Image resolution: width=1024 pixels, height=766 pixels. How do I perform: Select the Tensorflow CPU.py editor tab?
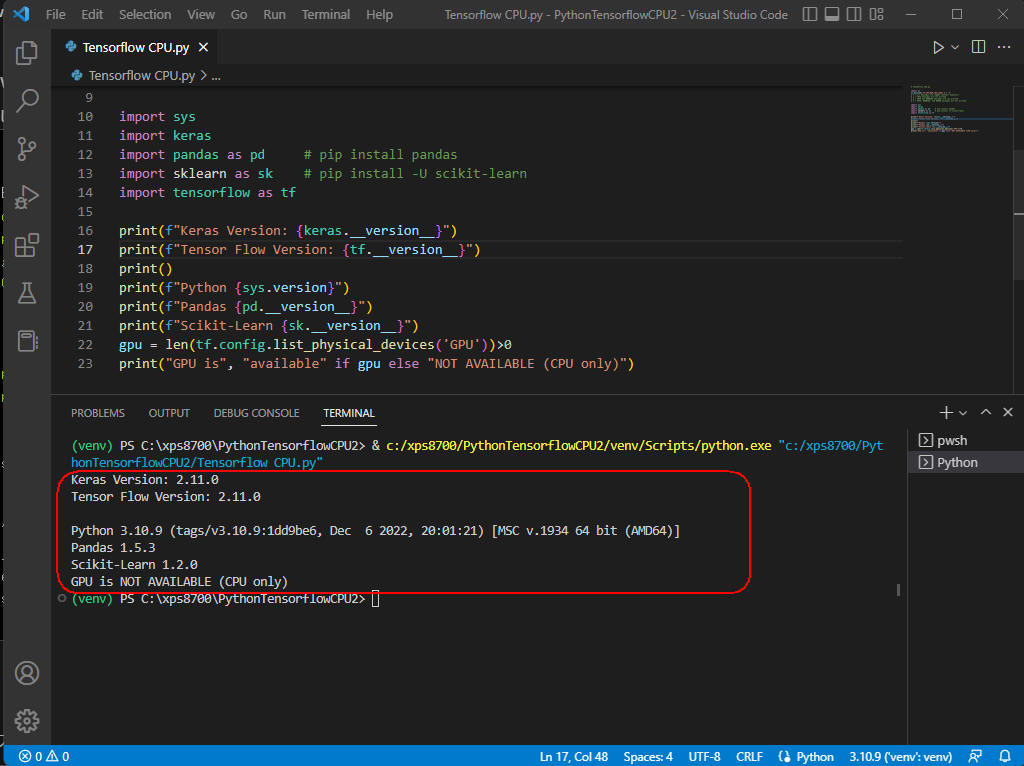pyautogui.click(x=136, y=47)
